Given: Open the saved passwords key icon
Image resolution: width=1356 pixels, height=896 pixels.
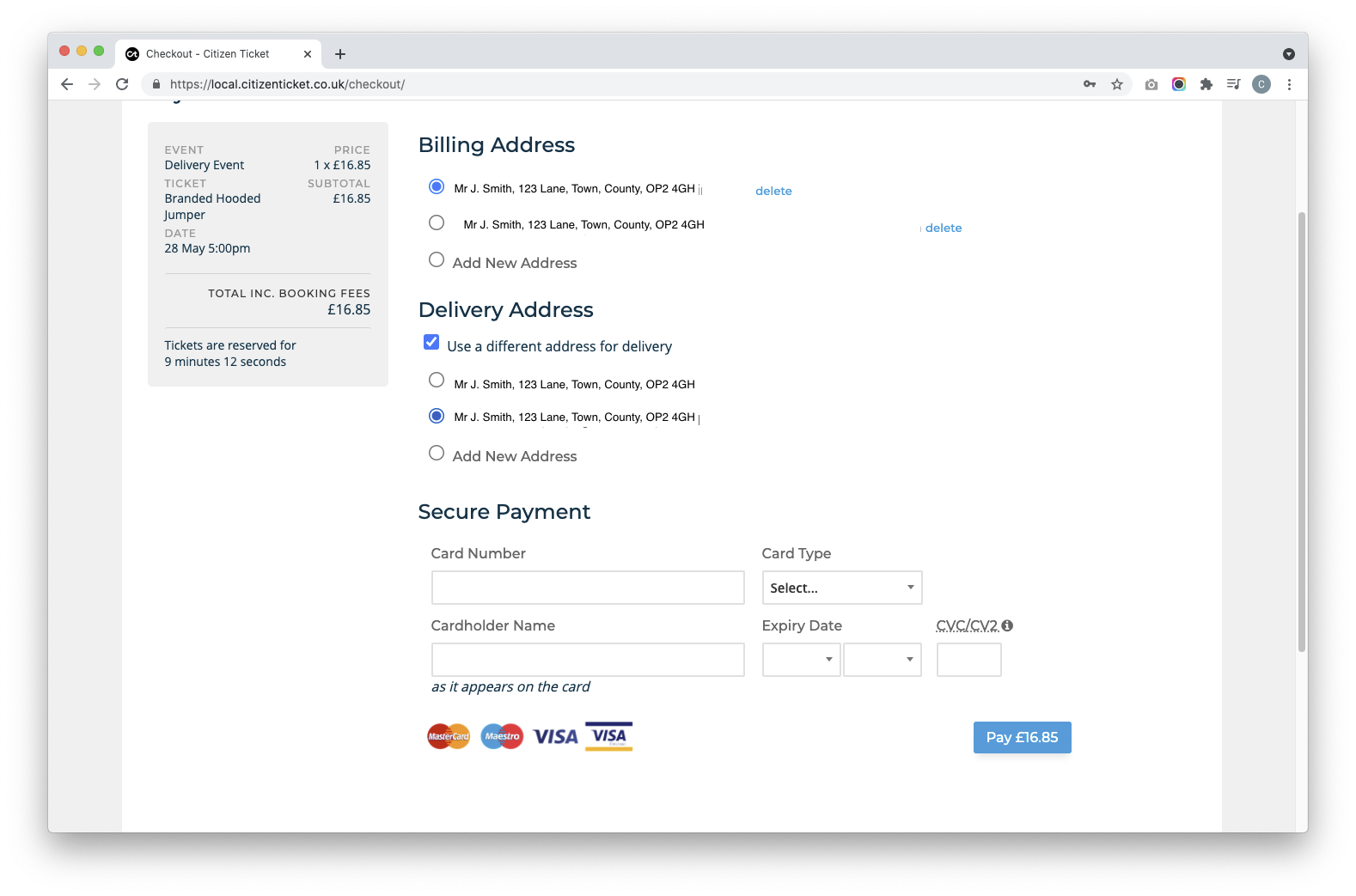Looking at the screenshot, I should [x=1090, y=84].
